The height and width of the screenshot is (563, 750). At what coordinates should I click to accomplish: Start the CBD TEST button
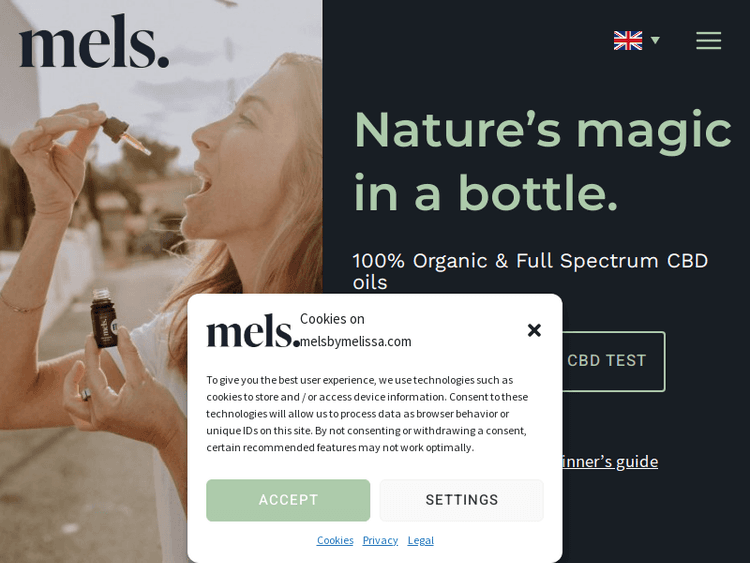coord(613,361)
